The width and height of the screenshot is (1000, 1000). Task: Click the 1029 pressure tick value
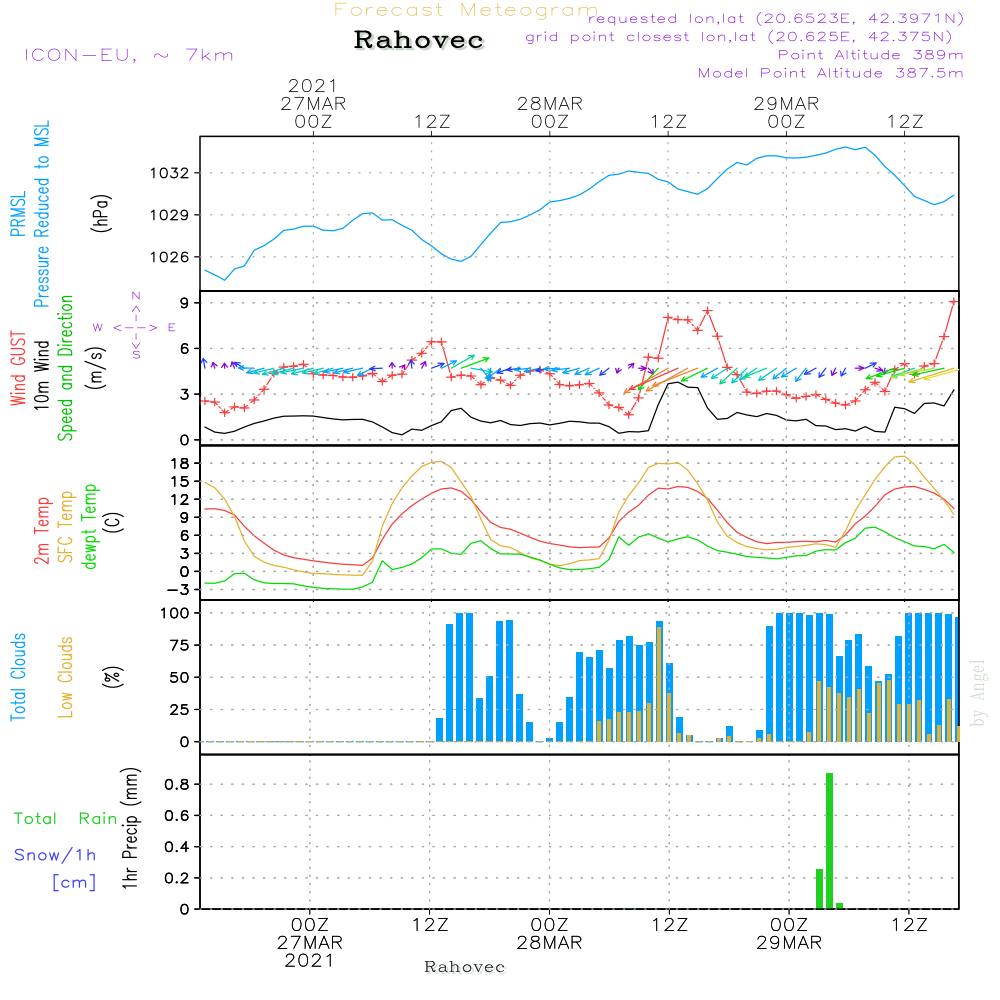170,215
